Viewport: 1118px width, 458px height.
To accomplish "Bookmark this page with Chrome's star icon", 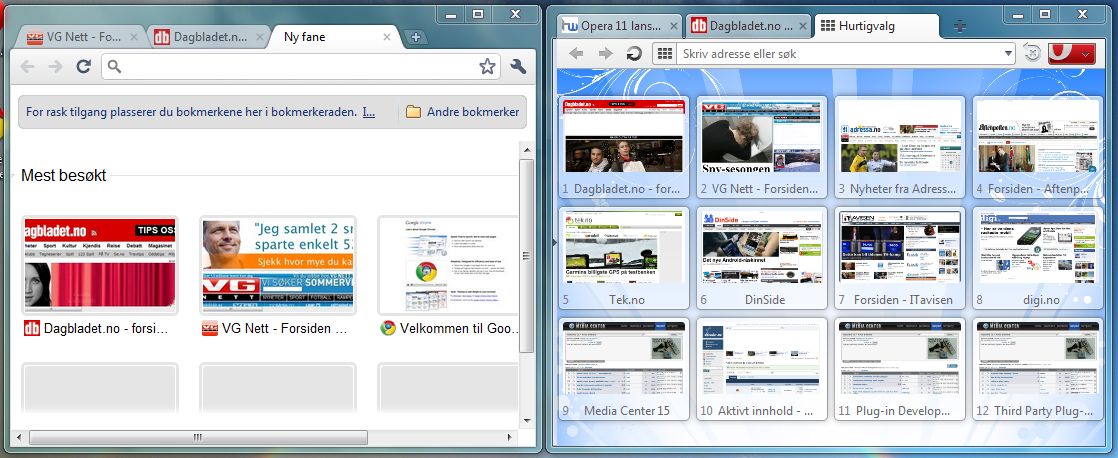I will point(487,67).
